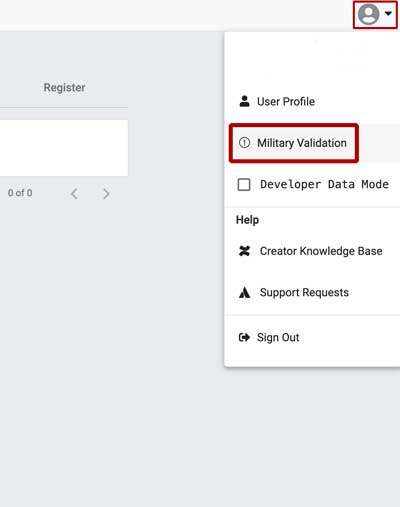Click the 0 of 0 pagination counter

20,193
